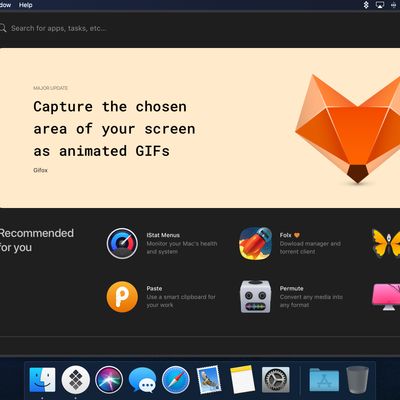Launch Safari from the Dock
The height and width of the screenshot is (400, 400).
click(x=176, y=380)
